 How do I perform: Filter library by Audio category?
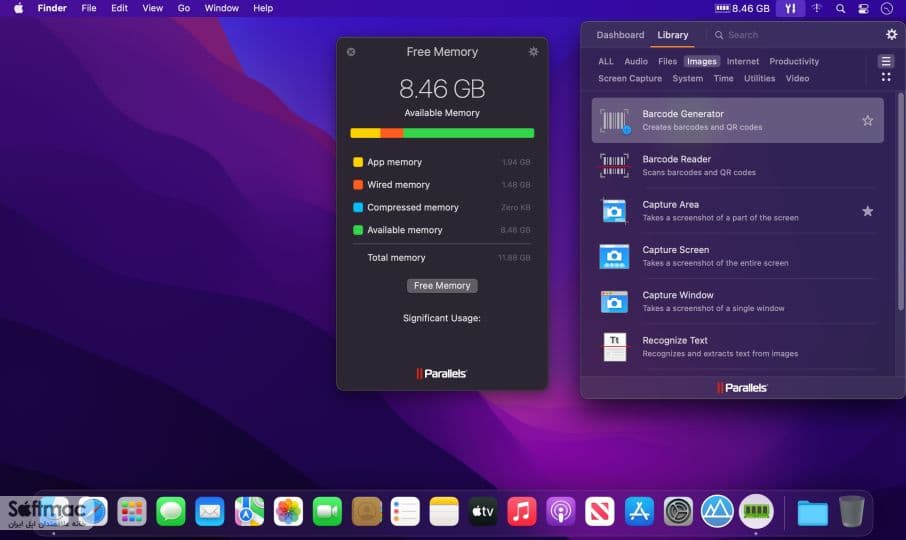coord(636,61)
